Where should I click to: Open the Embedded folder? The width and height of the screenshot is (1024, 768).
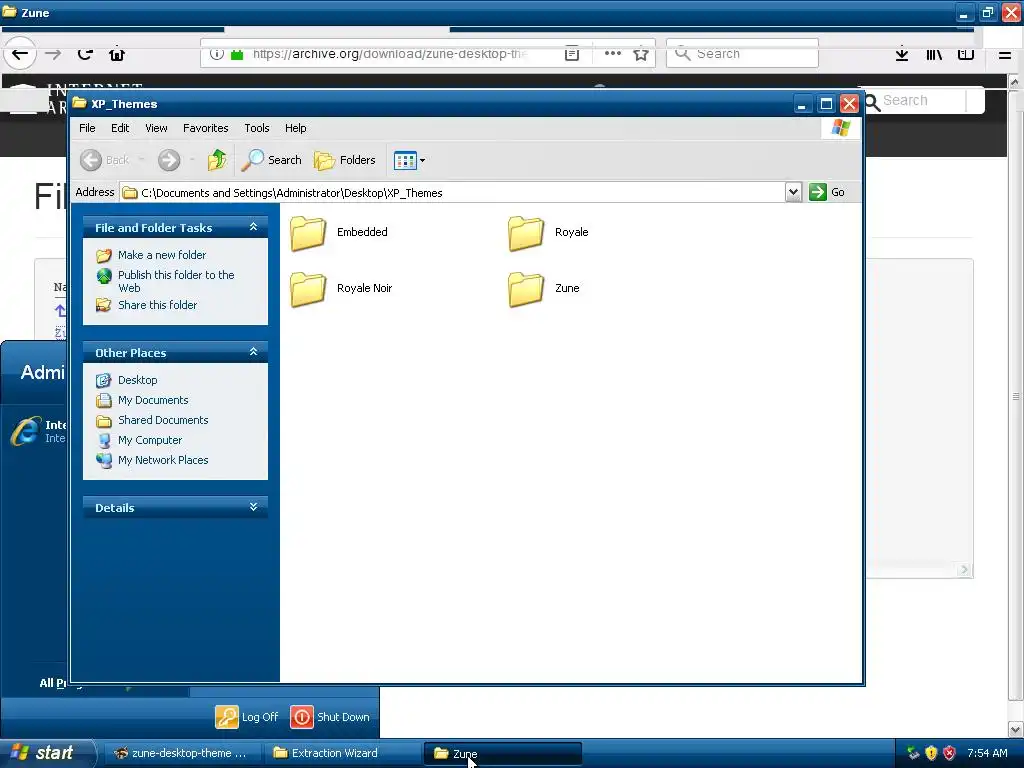pos(339,232)
